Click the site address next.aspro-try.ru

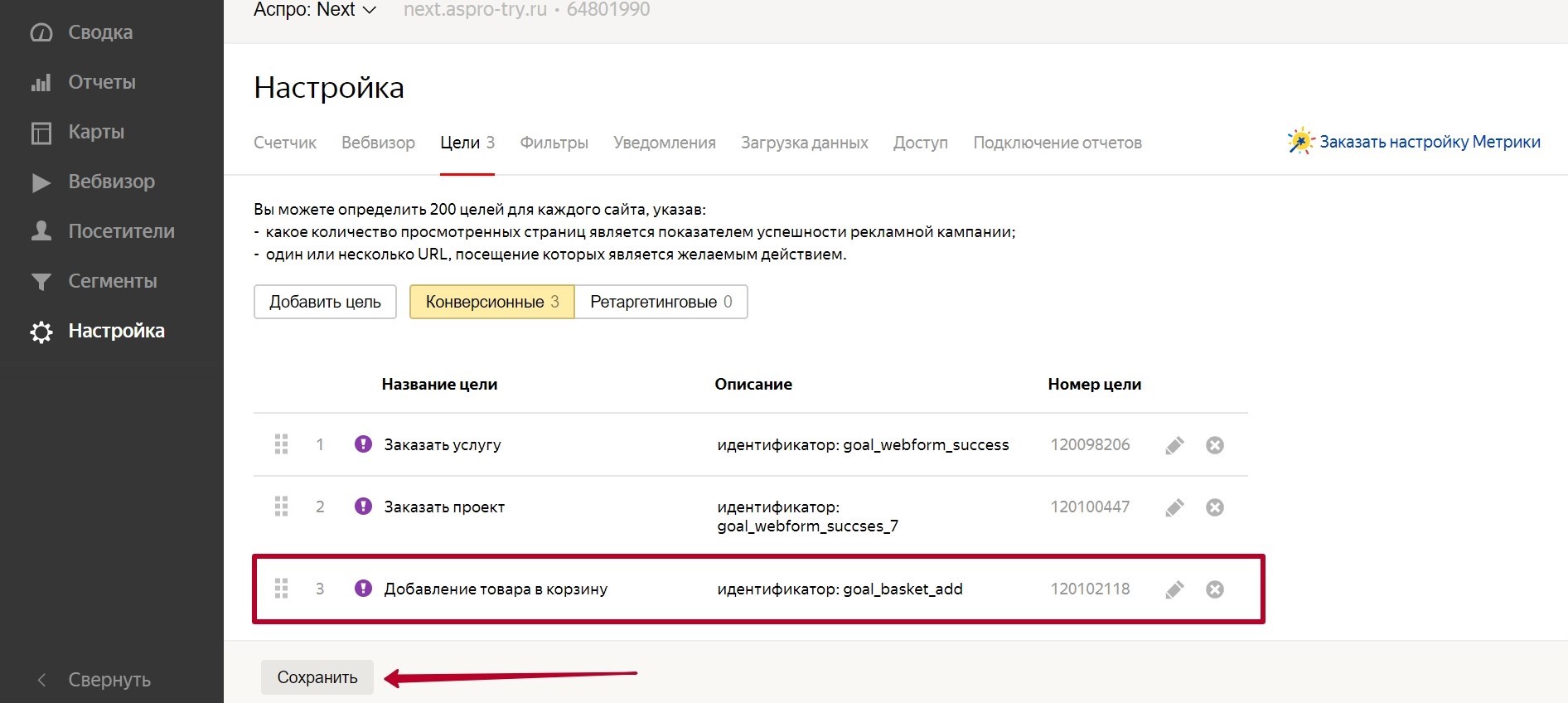click(x=475, y=10)
